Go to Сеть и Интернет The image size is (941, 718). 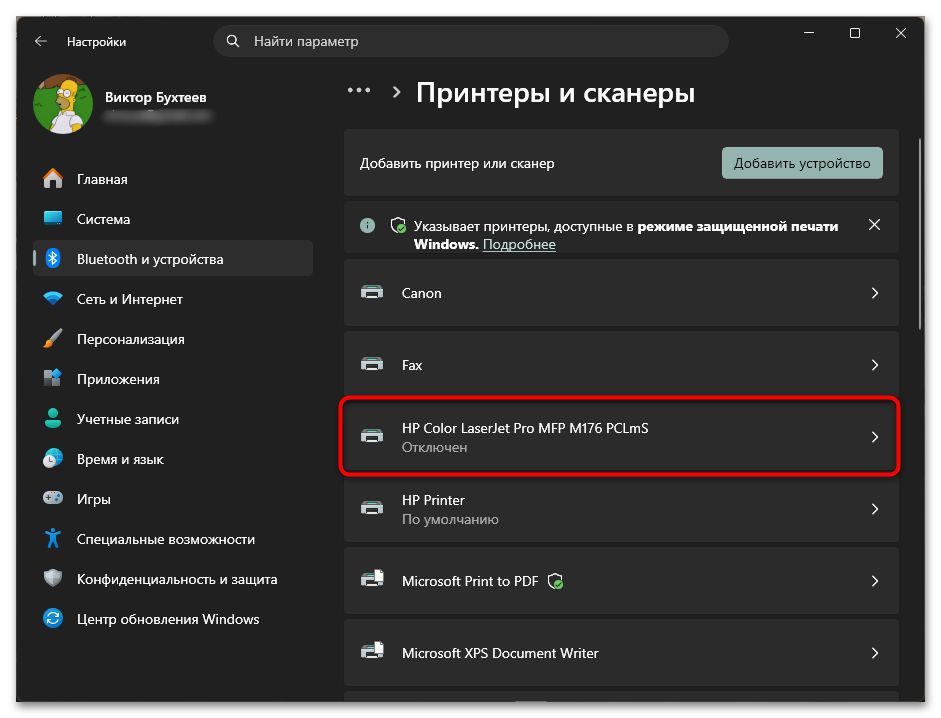(x=173, y=298)
